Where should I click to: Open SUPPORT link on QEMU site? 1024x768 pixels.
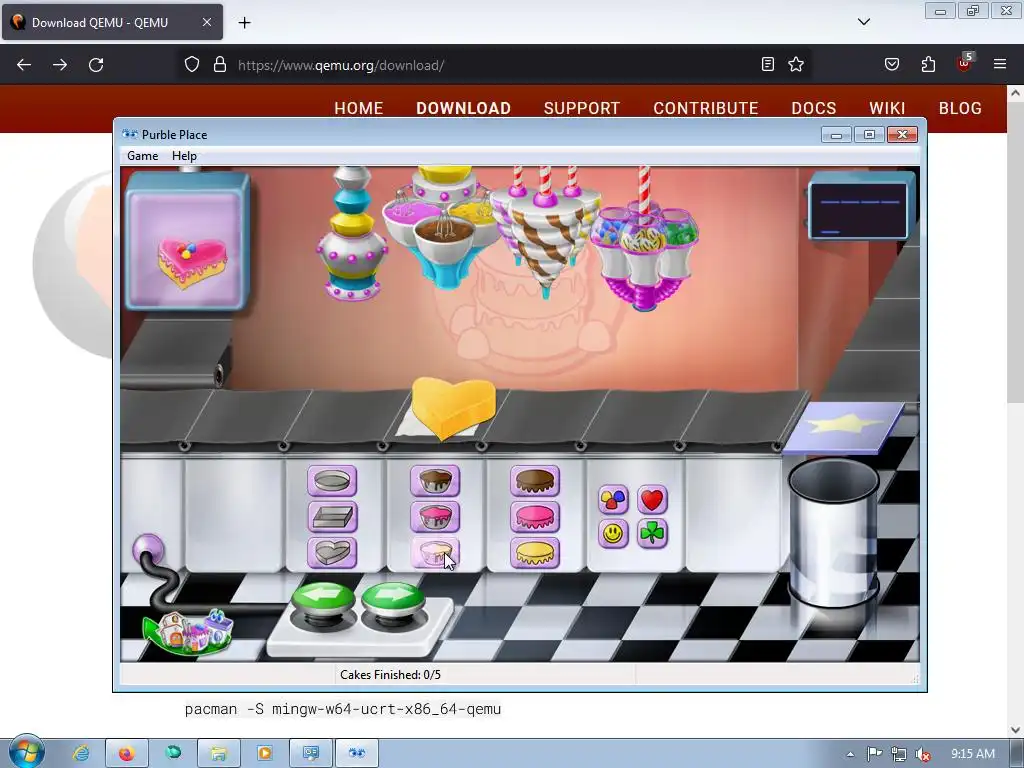point(582,108)
